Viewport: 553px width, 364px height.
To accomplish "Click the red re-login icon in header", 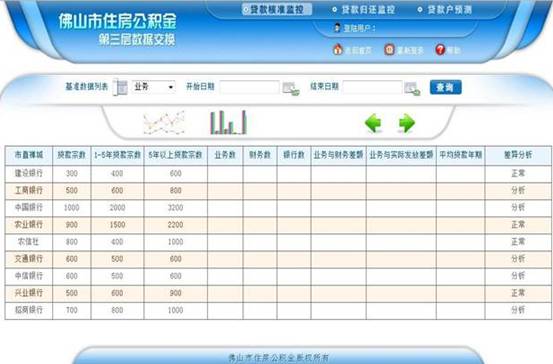I will click(x=389, y=49).
